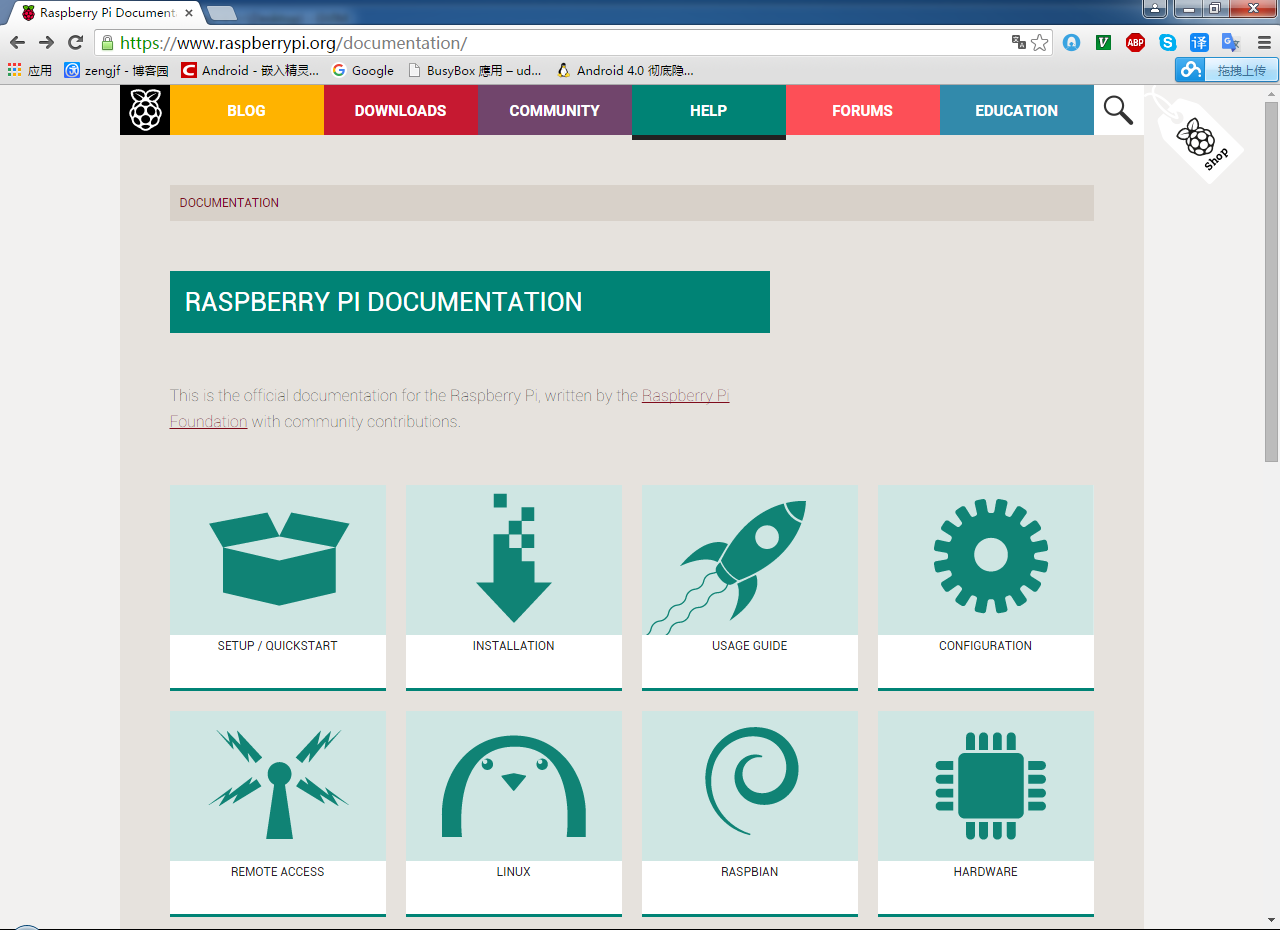Image resolution: width=1280 pixels, height=930 pixels.
Task: Open the 应用 apps bookmark
Action: click(29, 70)
